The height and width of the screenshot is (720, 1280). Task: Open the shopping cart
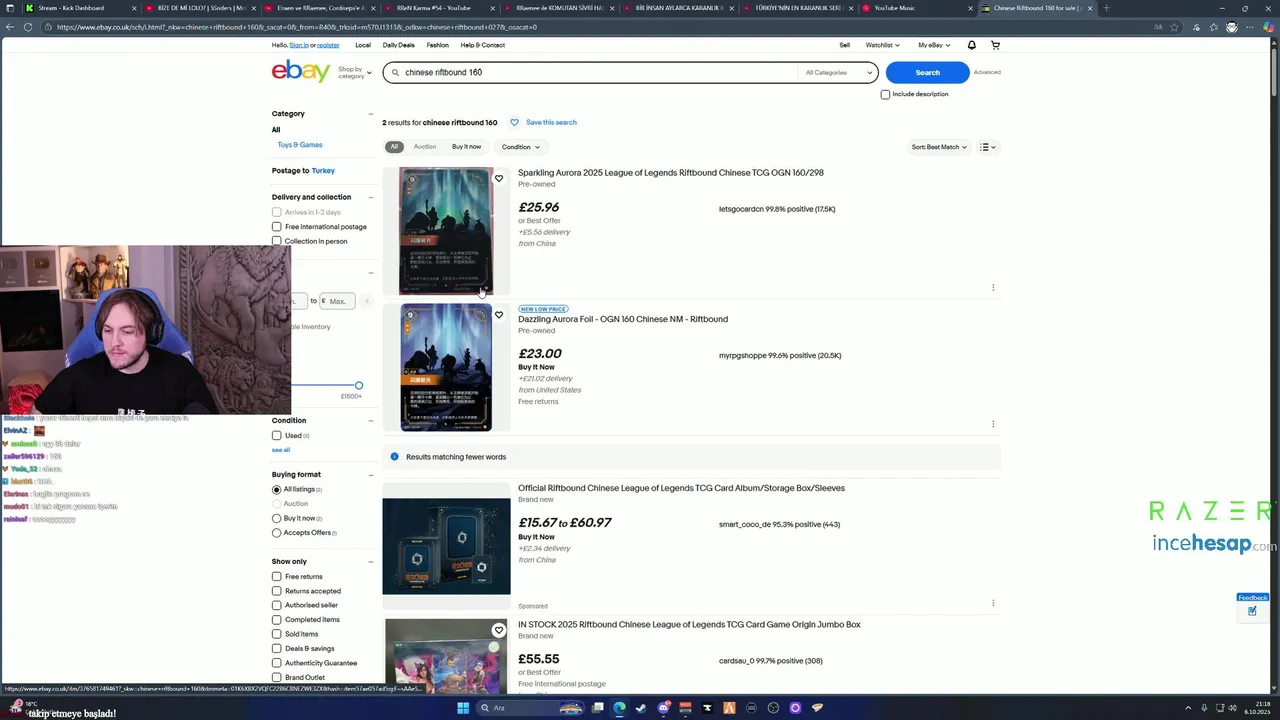pyautogui.click(x=995, y=45)
